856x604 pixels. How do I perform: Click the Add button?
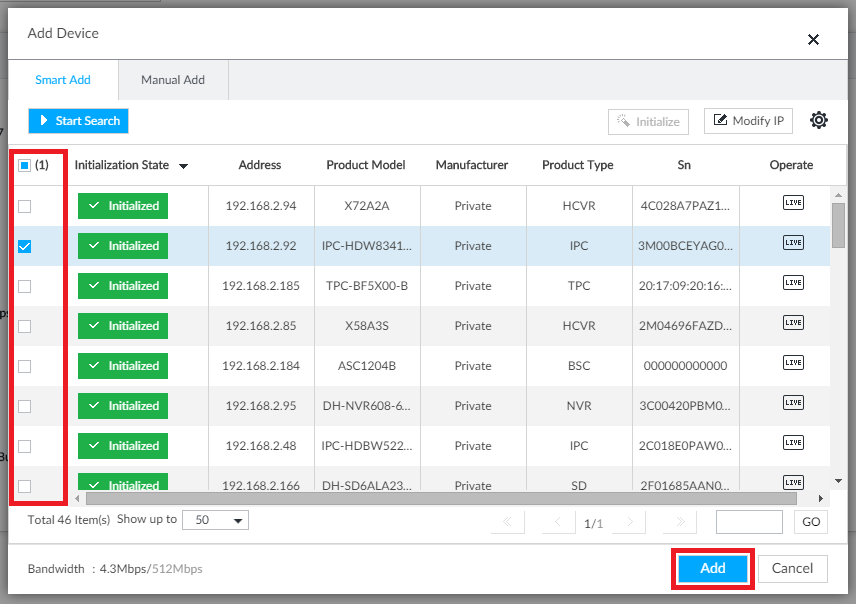tap(712, 568)
